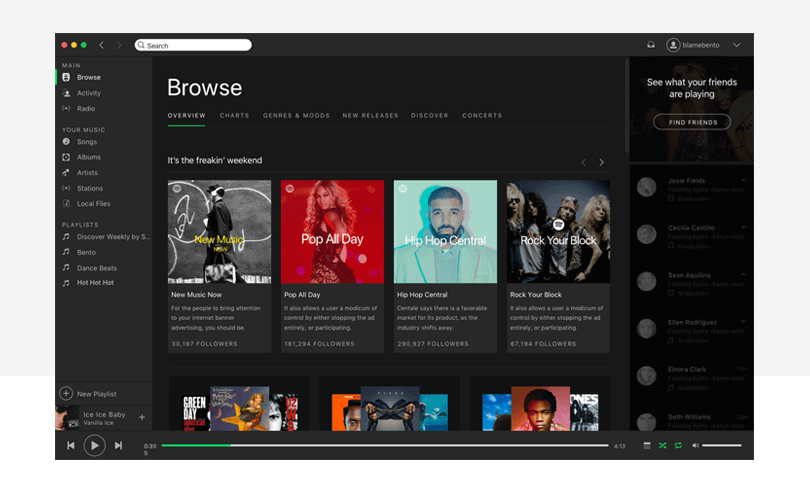810x481 pixels.
Task: Open the notifications inbox icon
Action: tap(651, 45)
